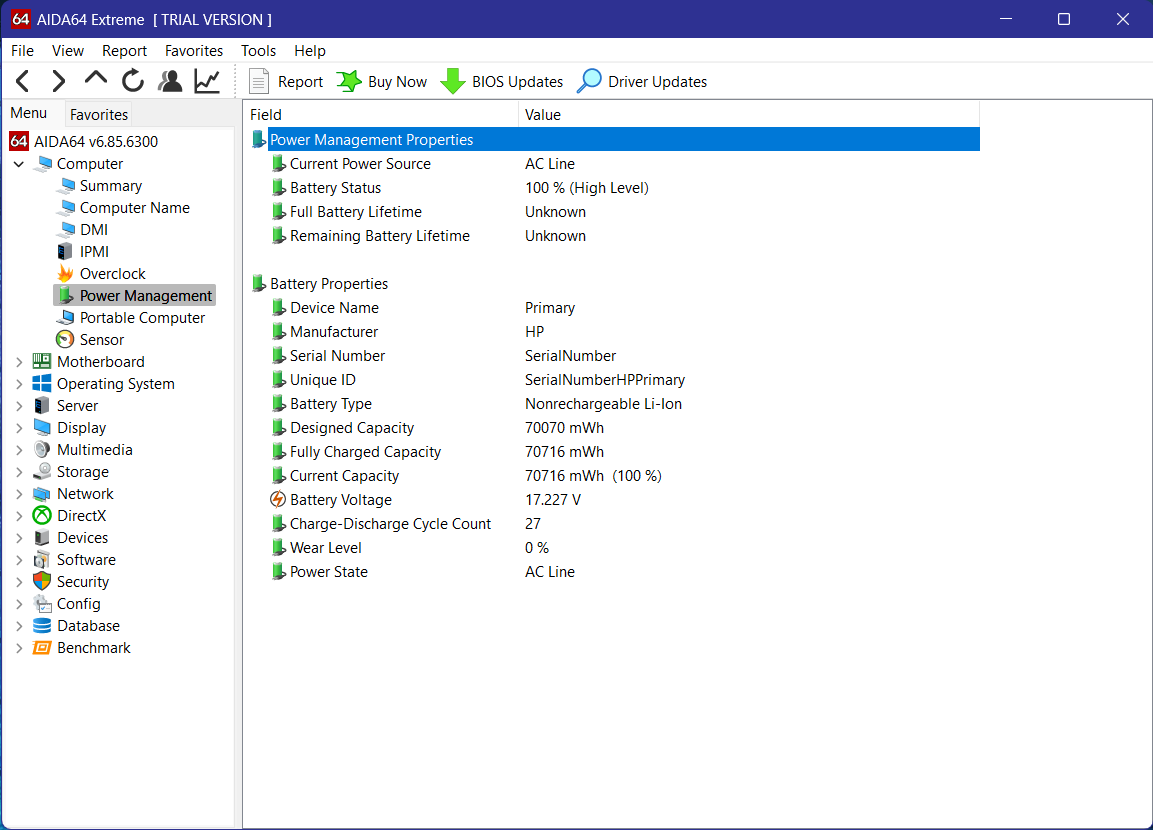Refresh the page with the circular arrow
Image resolution: width=1153 pixels, height=830 pixels.
[133, 81]
